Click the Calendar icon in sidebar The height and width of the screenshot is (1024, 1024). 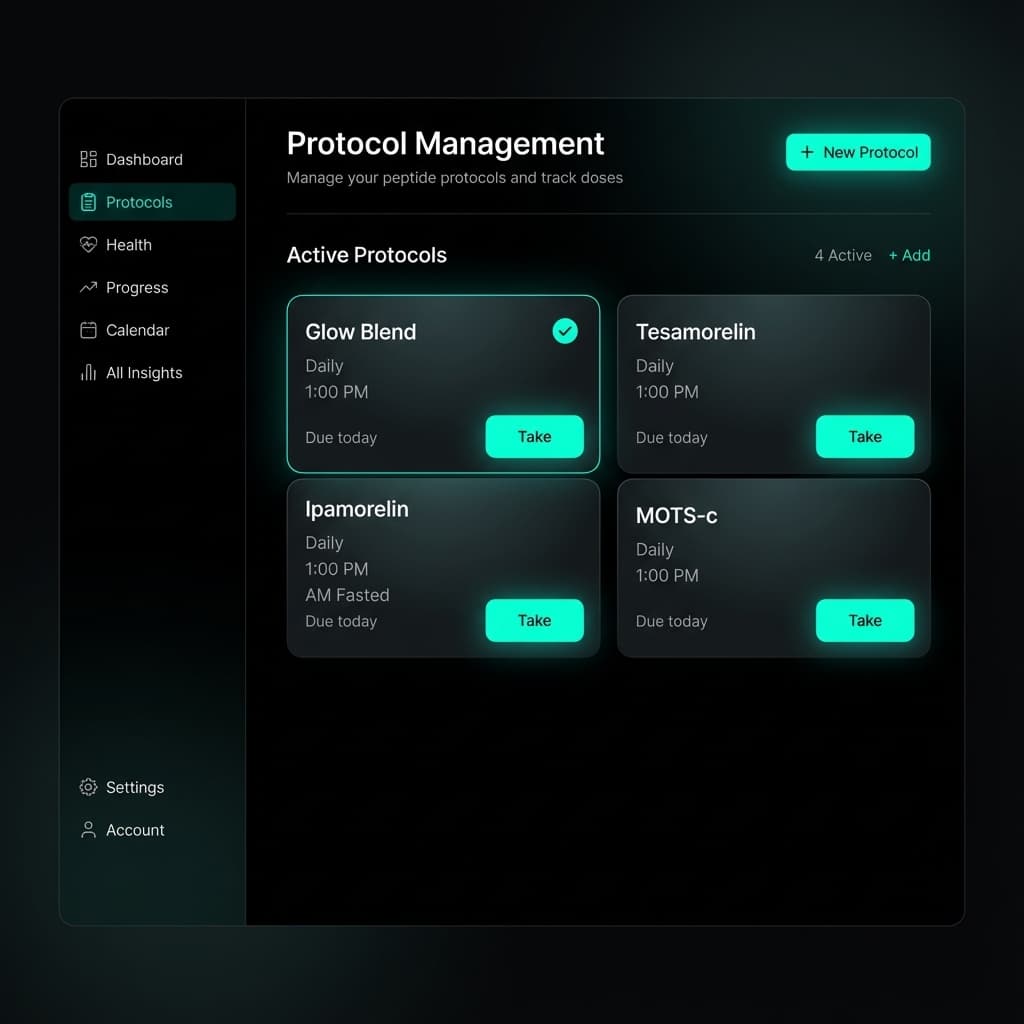click(x=88, y=330)
